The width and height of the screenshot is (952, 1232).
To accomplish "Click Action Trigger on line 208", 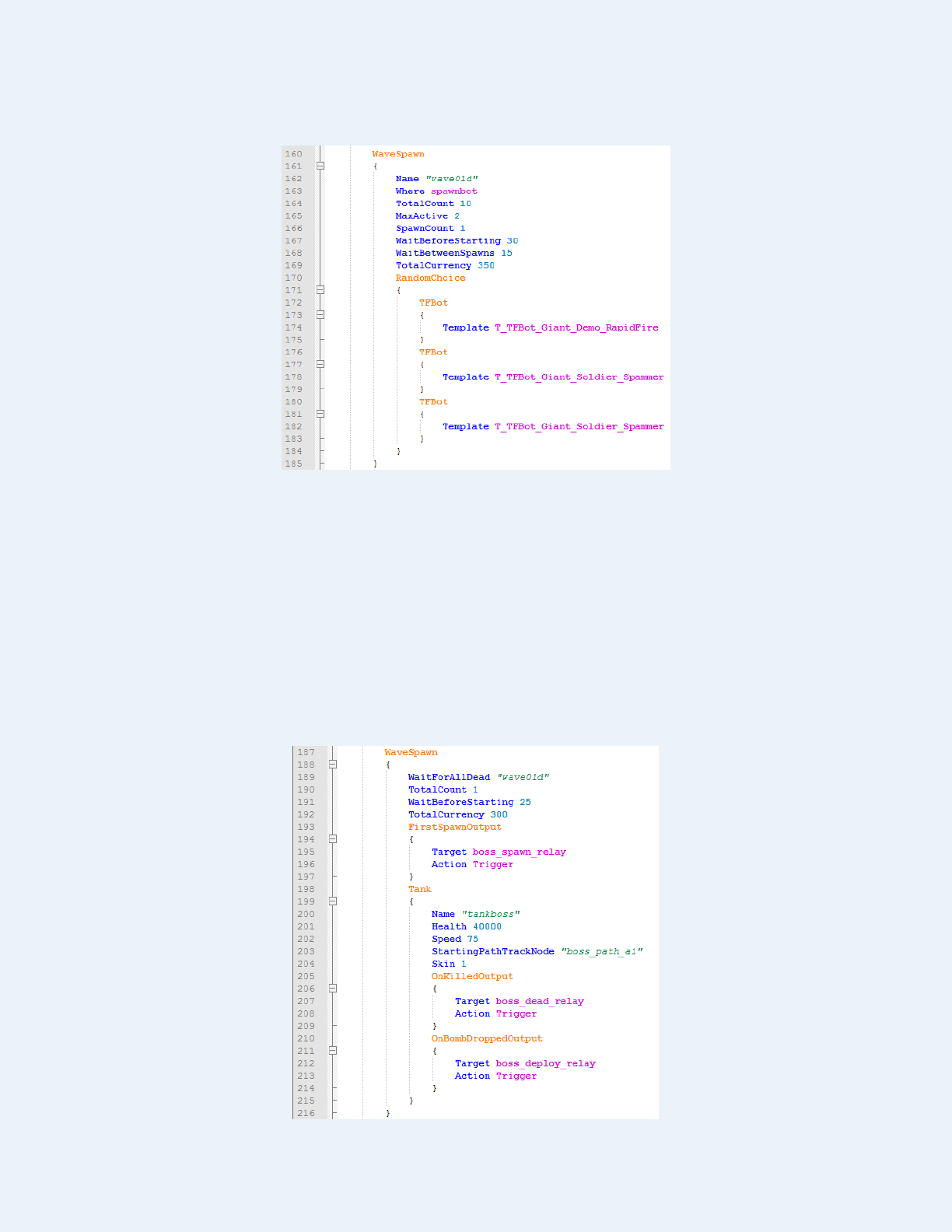I will 496,1014.
